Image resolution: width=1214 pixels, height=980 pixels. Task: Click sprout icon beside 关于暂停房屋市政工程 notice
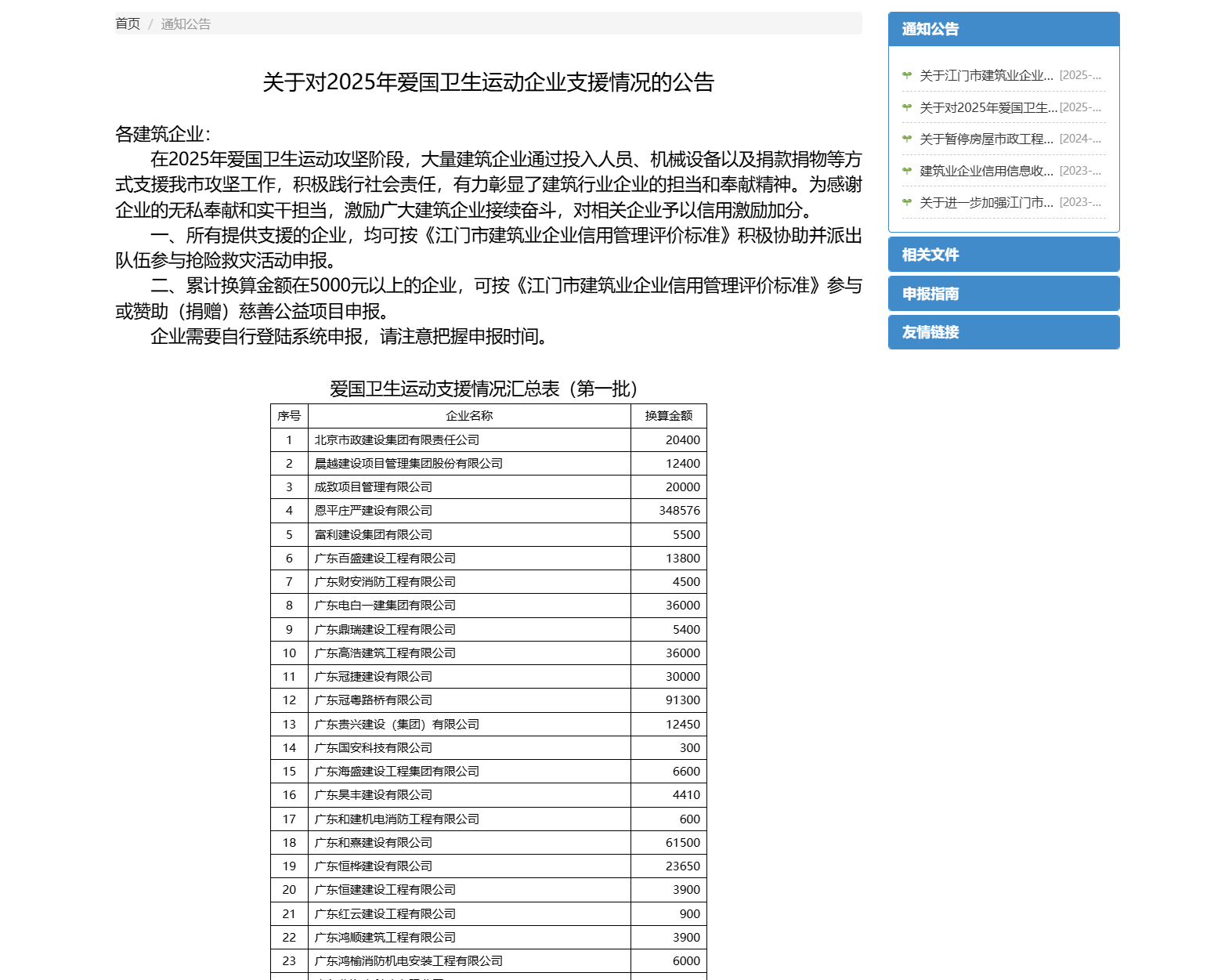coord(907,139)
